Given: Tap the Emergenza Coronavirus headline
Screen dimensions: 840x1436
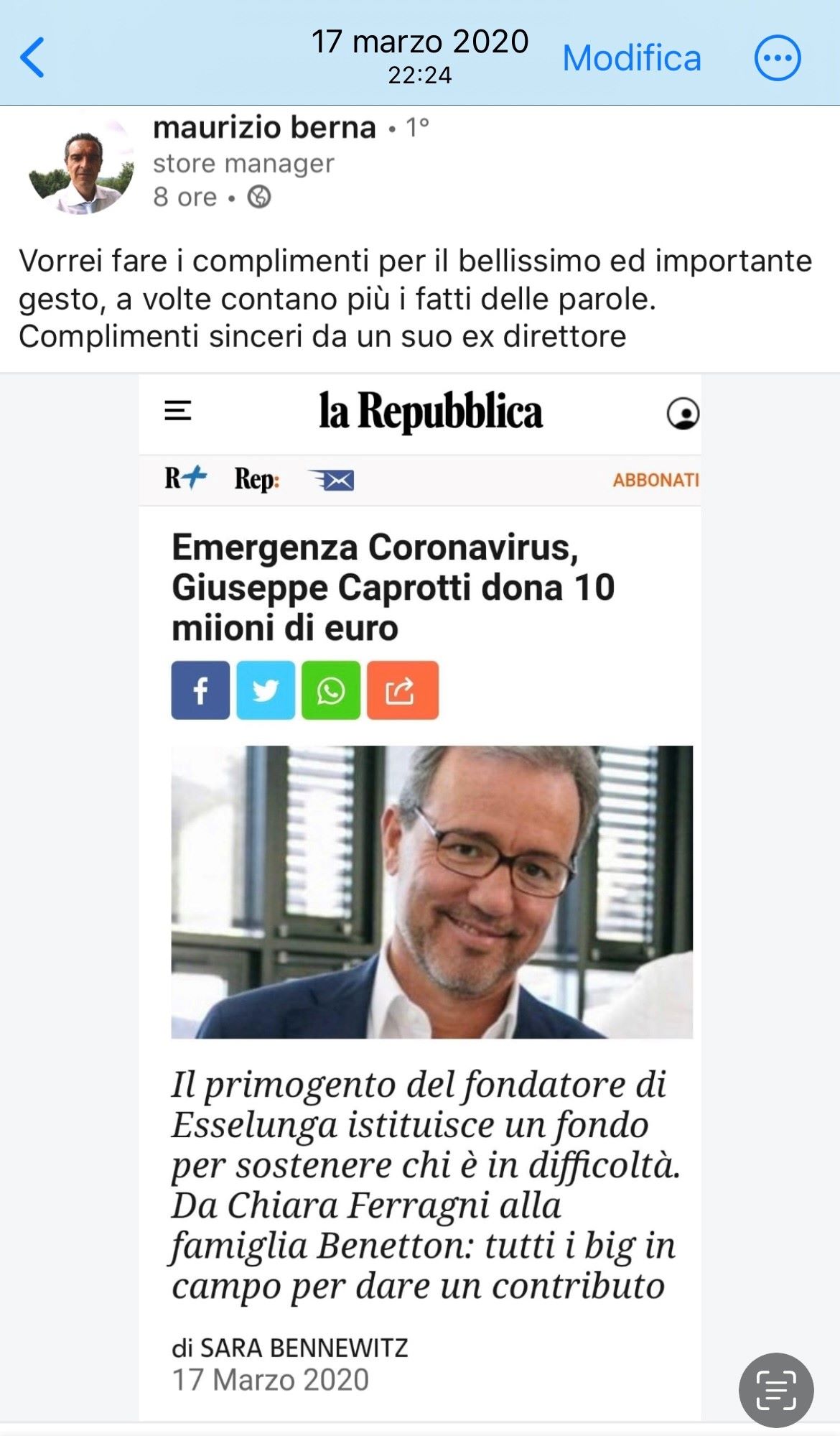Looking at the screenshot, I should (x=393, y=588).
